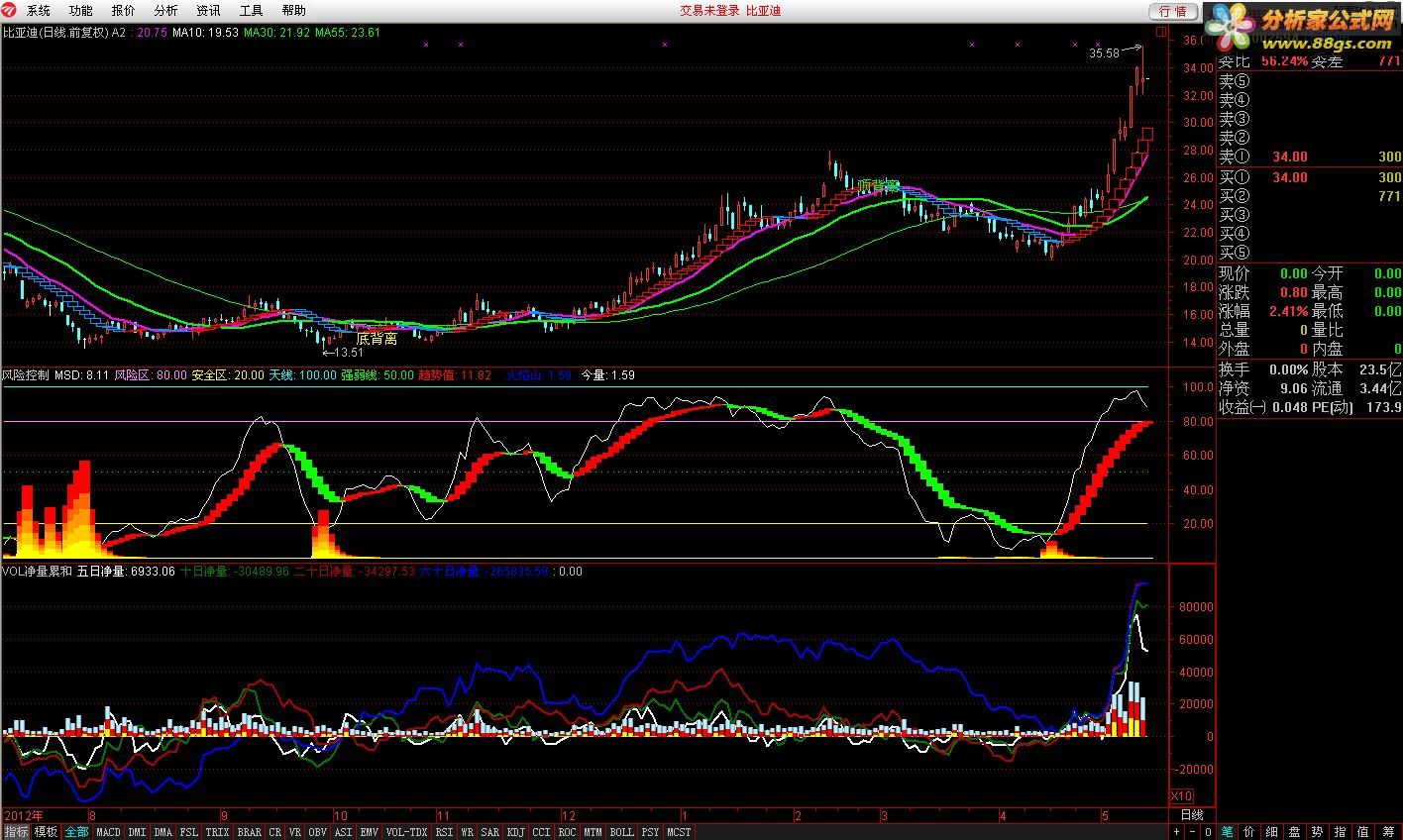Screen dimensions: 1403x840
Task: Switch to the MCST indicator
Action: point(679,832)
